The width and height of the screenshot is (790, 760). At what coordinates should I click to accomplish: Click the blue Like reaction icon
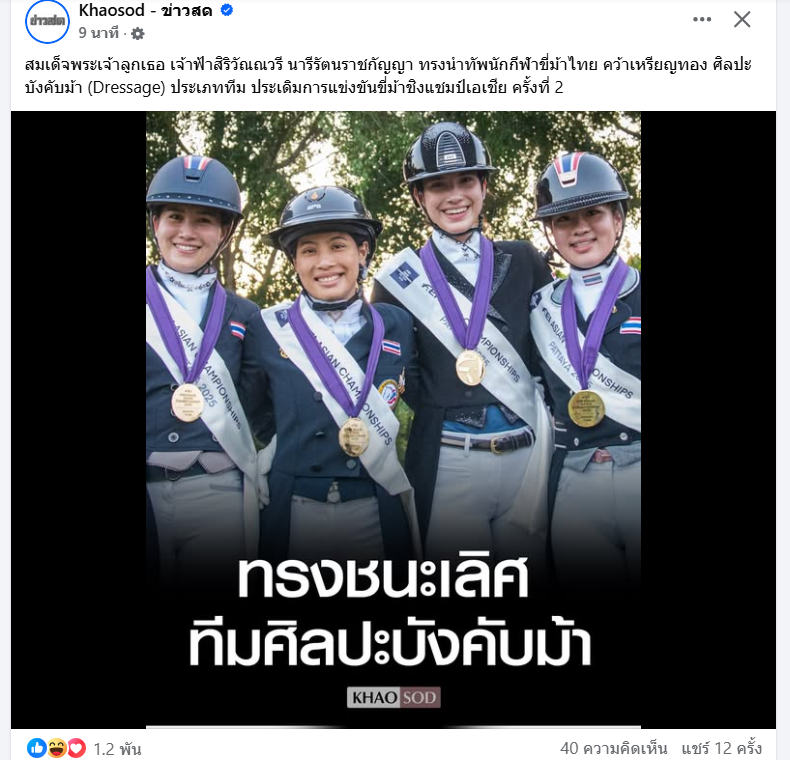[37, 748]
